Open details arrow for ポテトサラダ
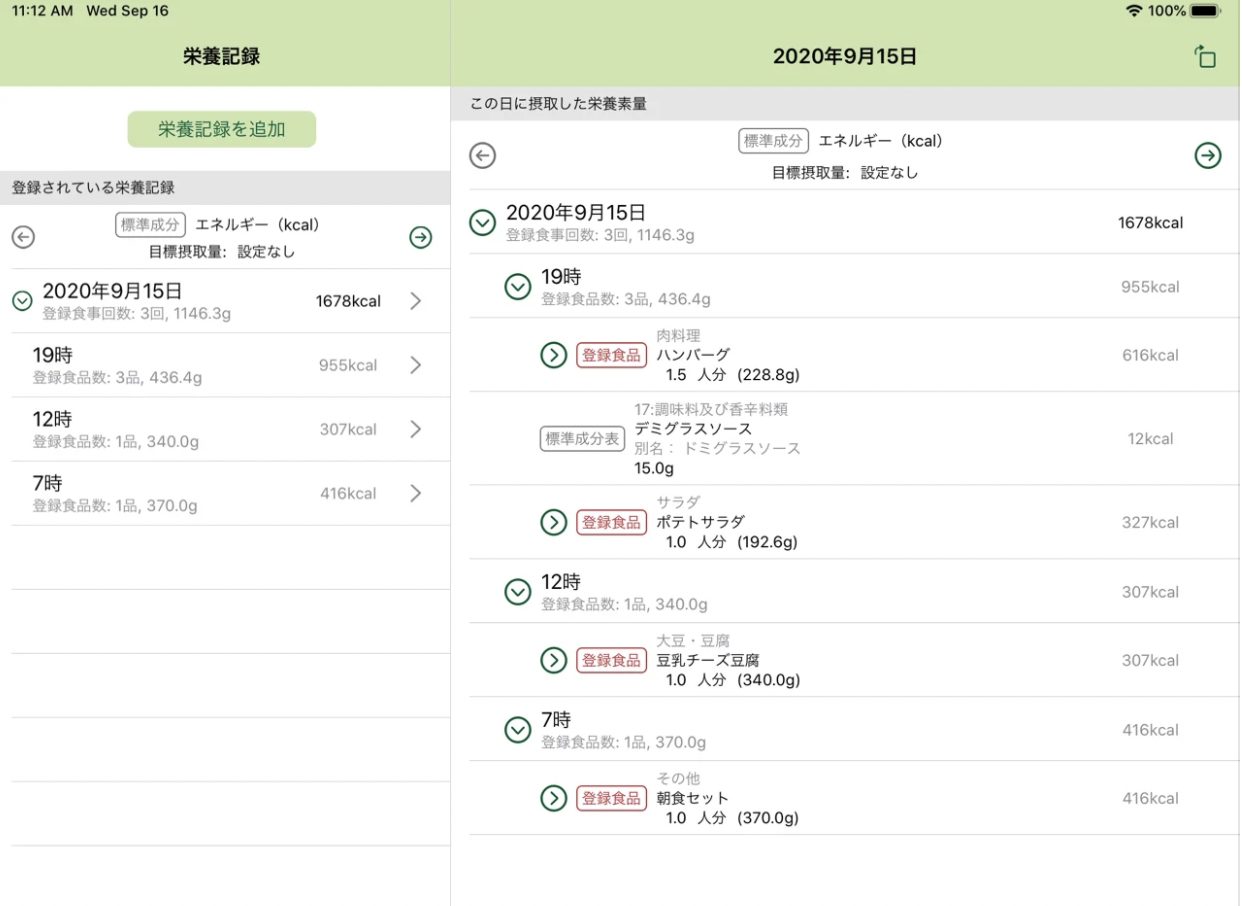The width and height of the screenshot is (1242, 906). (553, 522)
